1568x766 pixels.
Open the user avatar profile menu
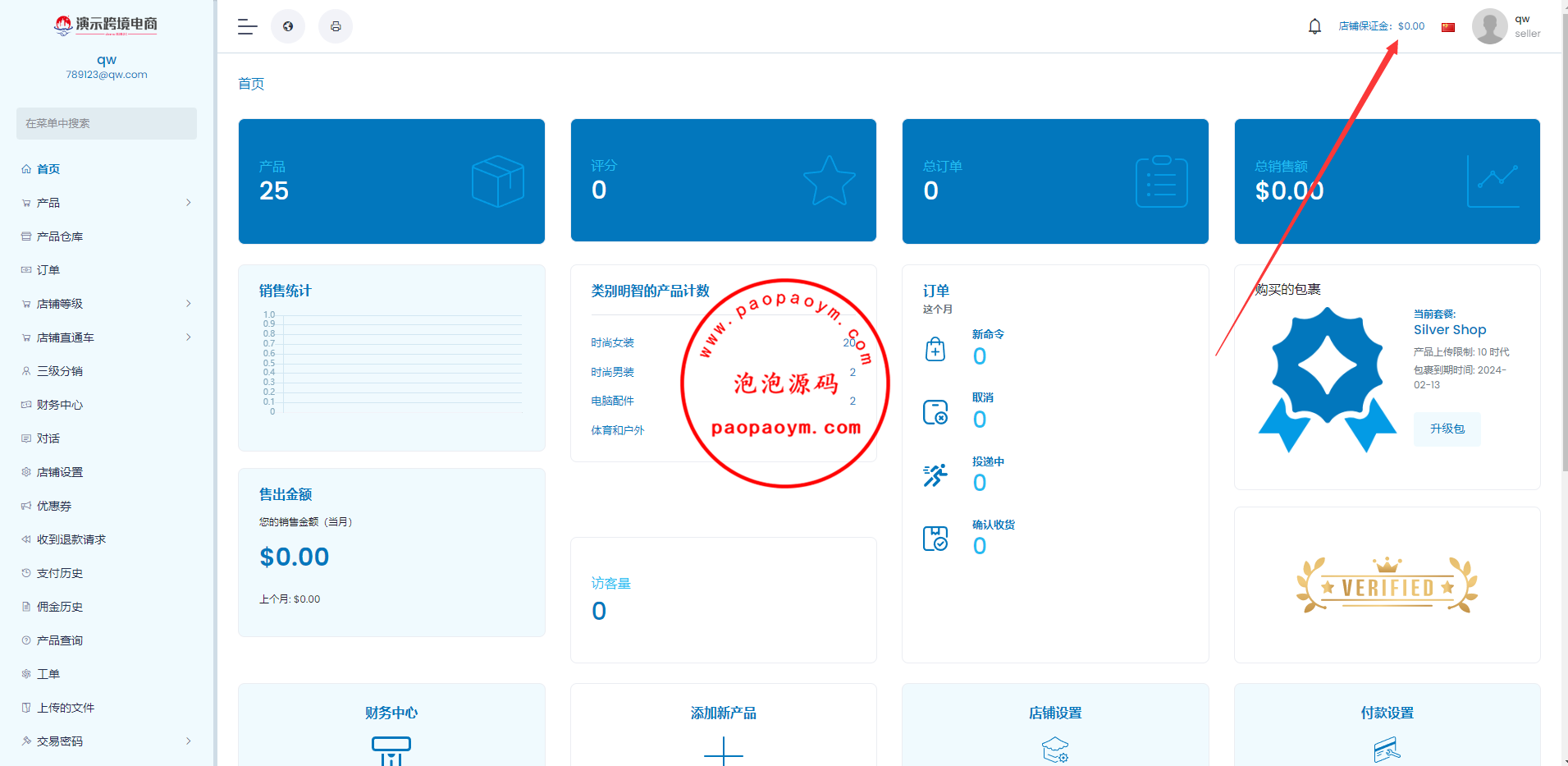tap(1489, 26)
